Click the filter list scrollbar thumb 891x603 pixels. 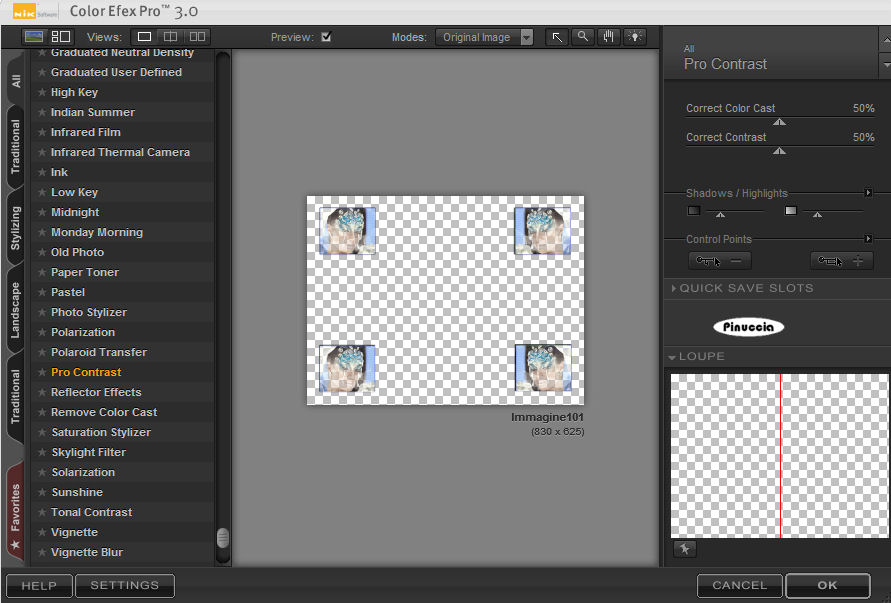tap(223, 538)
